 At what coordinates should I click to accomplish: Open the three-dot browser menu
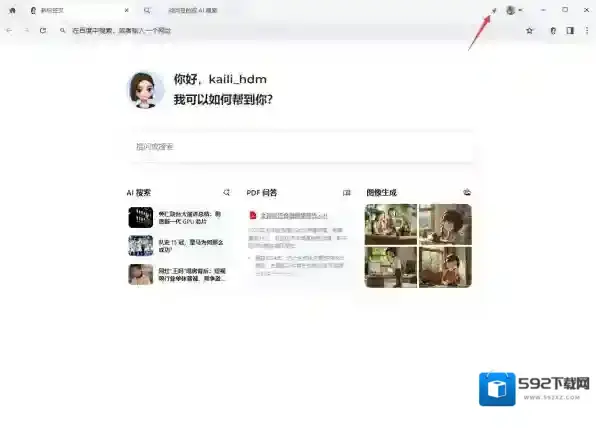pyautogui.click(x=587, y=30)
